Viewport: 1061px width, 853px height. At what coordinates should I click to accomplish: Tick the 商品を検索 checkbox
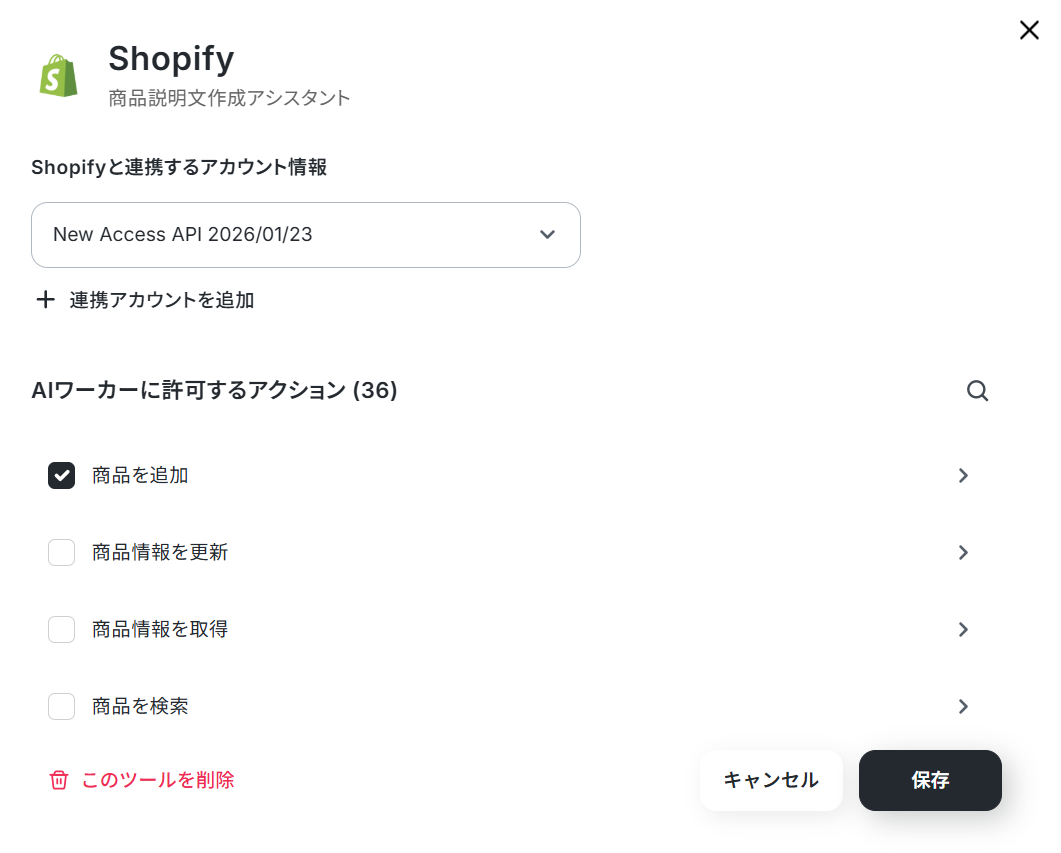point(62,707)
